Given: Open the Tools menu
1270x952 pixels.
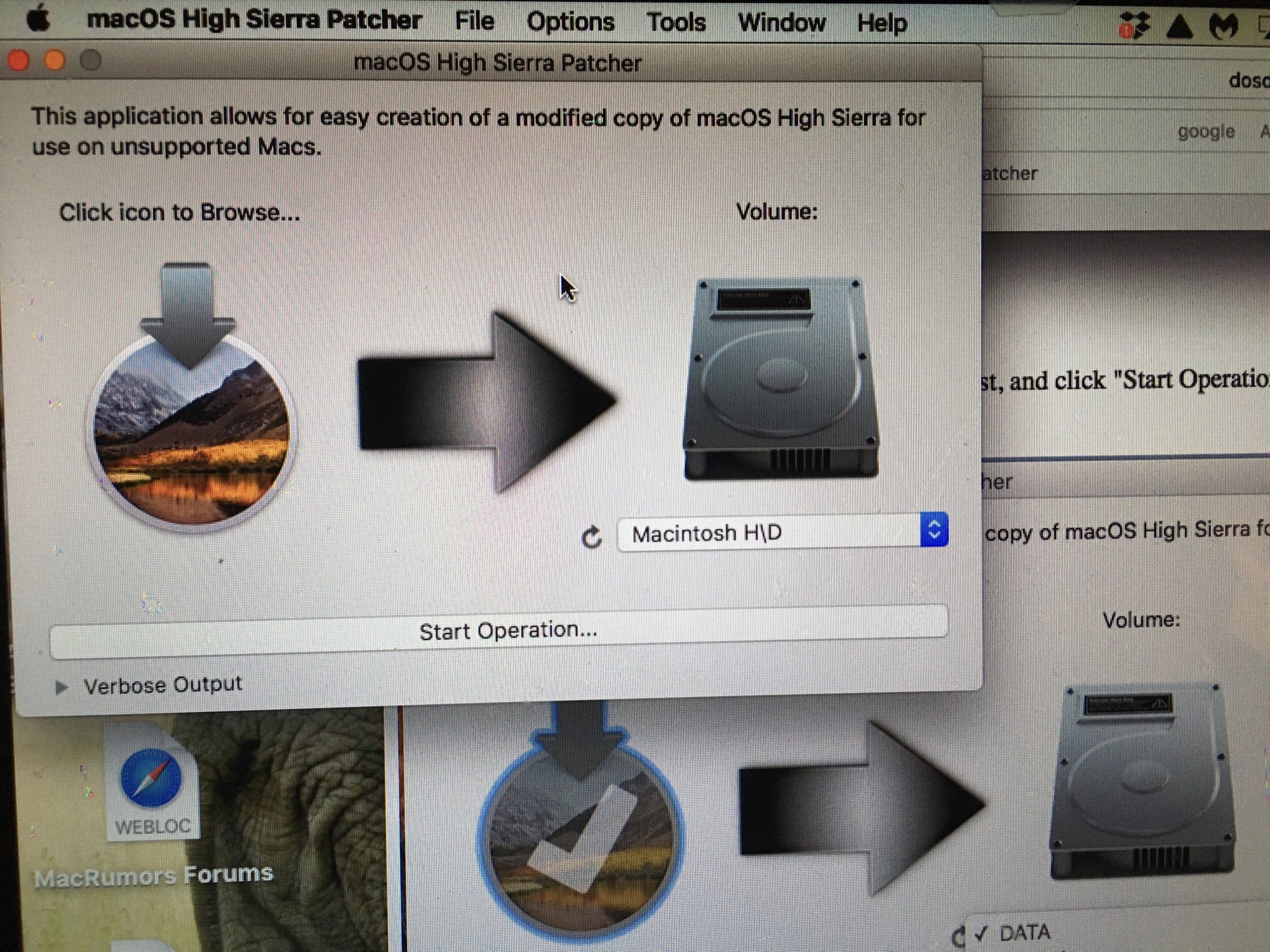Looking at the screenshot, I should (676, 23).
